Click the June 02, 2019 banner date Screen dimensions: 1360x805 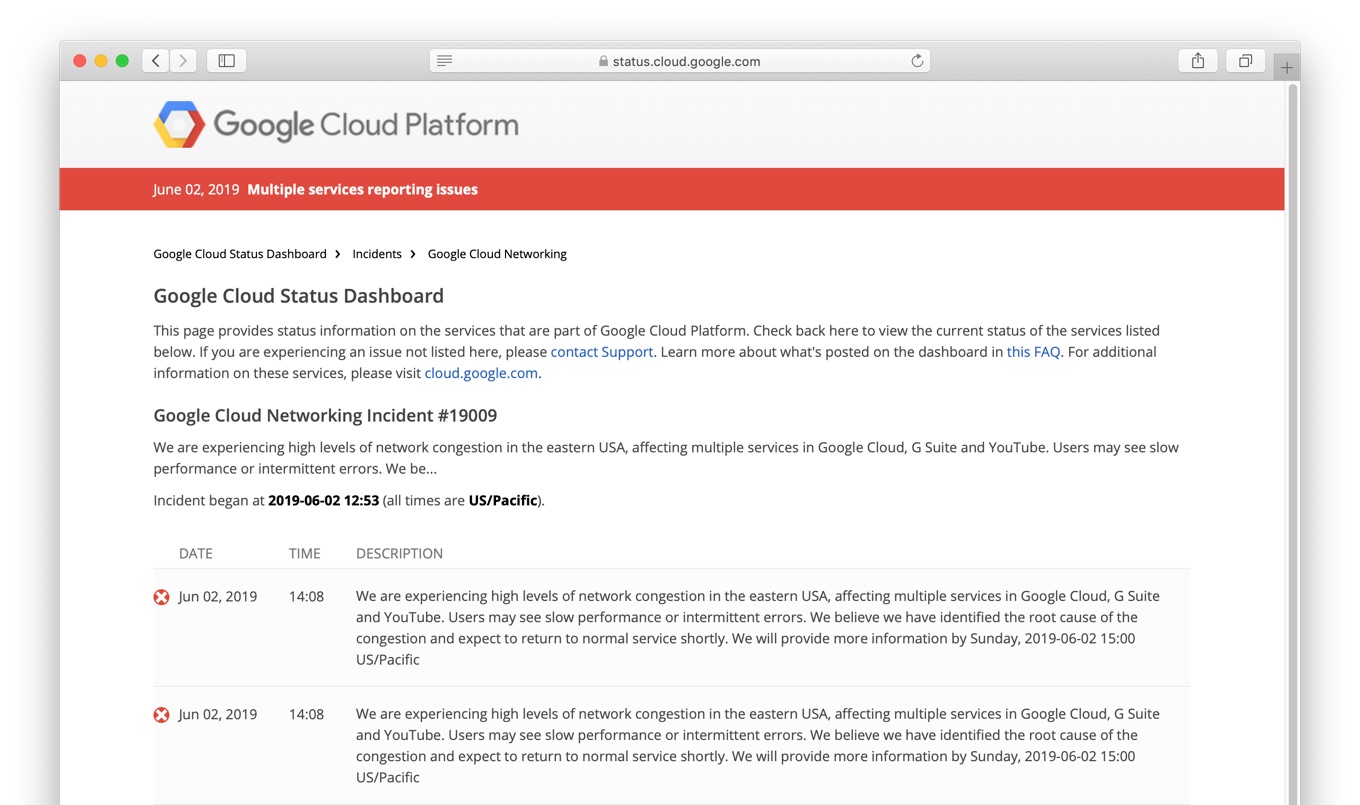point(196,189)
